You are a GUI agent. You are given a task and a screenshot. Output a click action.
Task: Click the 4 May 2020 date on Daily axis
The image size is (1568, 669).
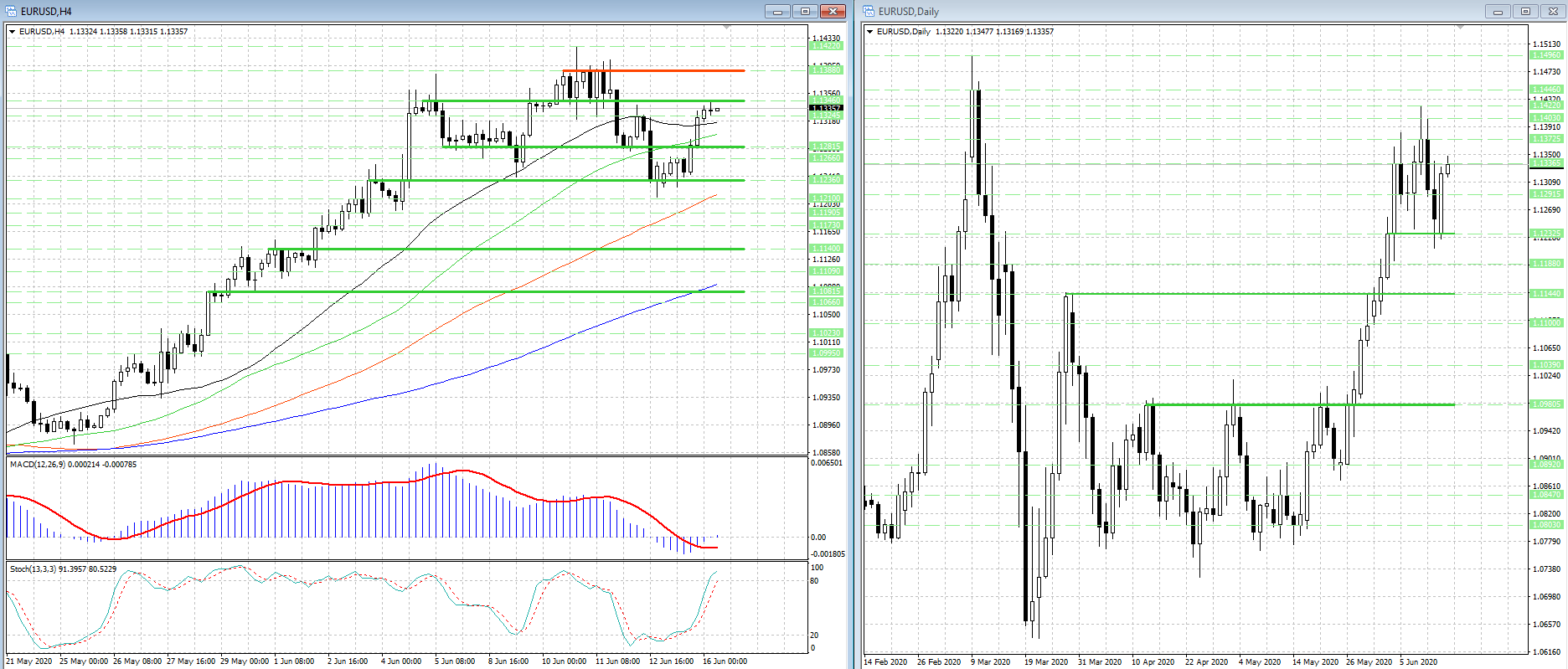pos(1260,662)
